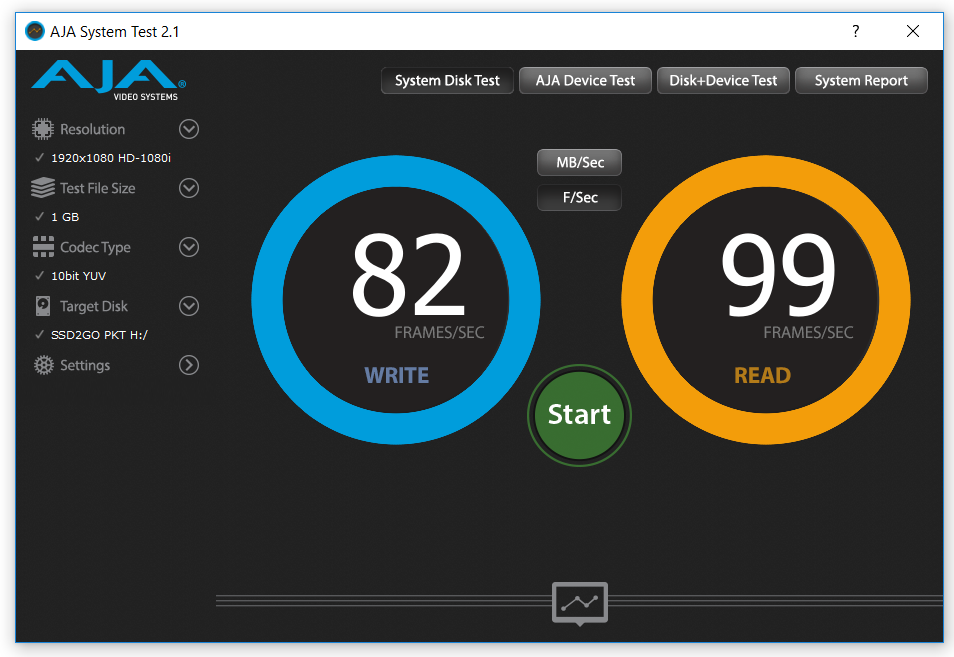Select the Disk+Device Test tab
The height and width of the screenshot is (657, 954).
(723, 80)
